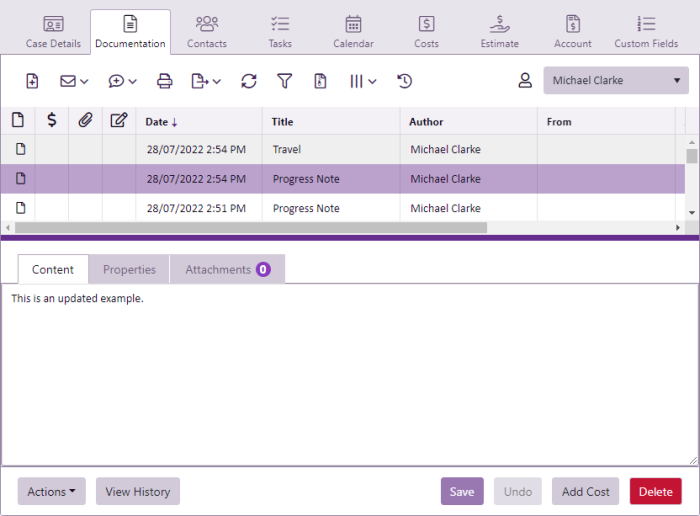Open the Michael Clarke user dropdown
Viewport: 700px width, 516px height.
[x=616, y=81]
